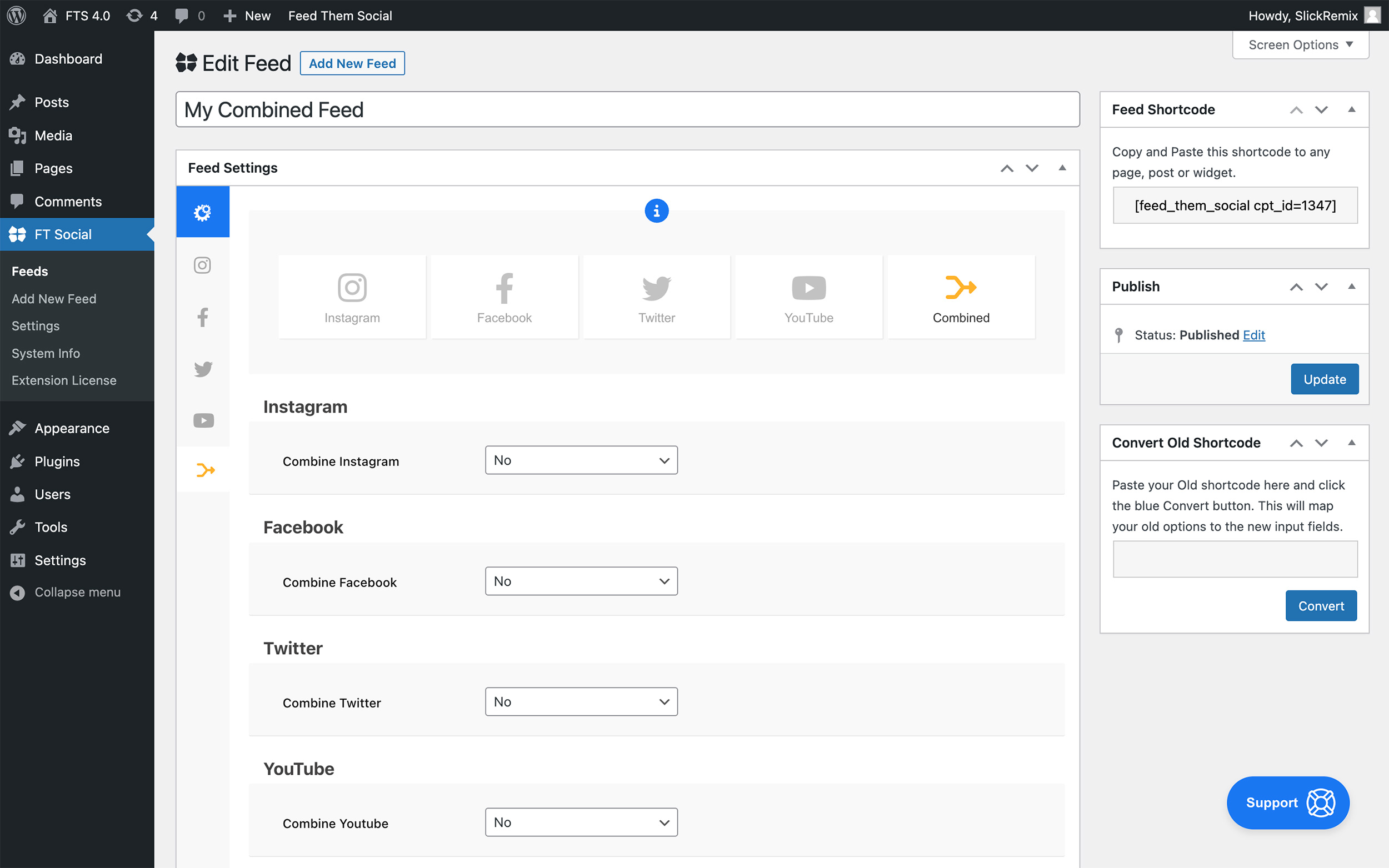Toggle the Convert Old Shortcode panel triangle

tap(1352, 443)
